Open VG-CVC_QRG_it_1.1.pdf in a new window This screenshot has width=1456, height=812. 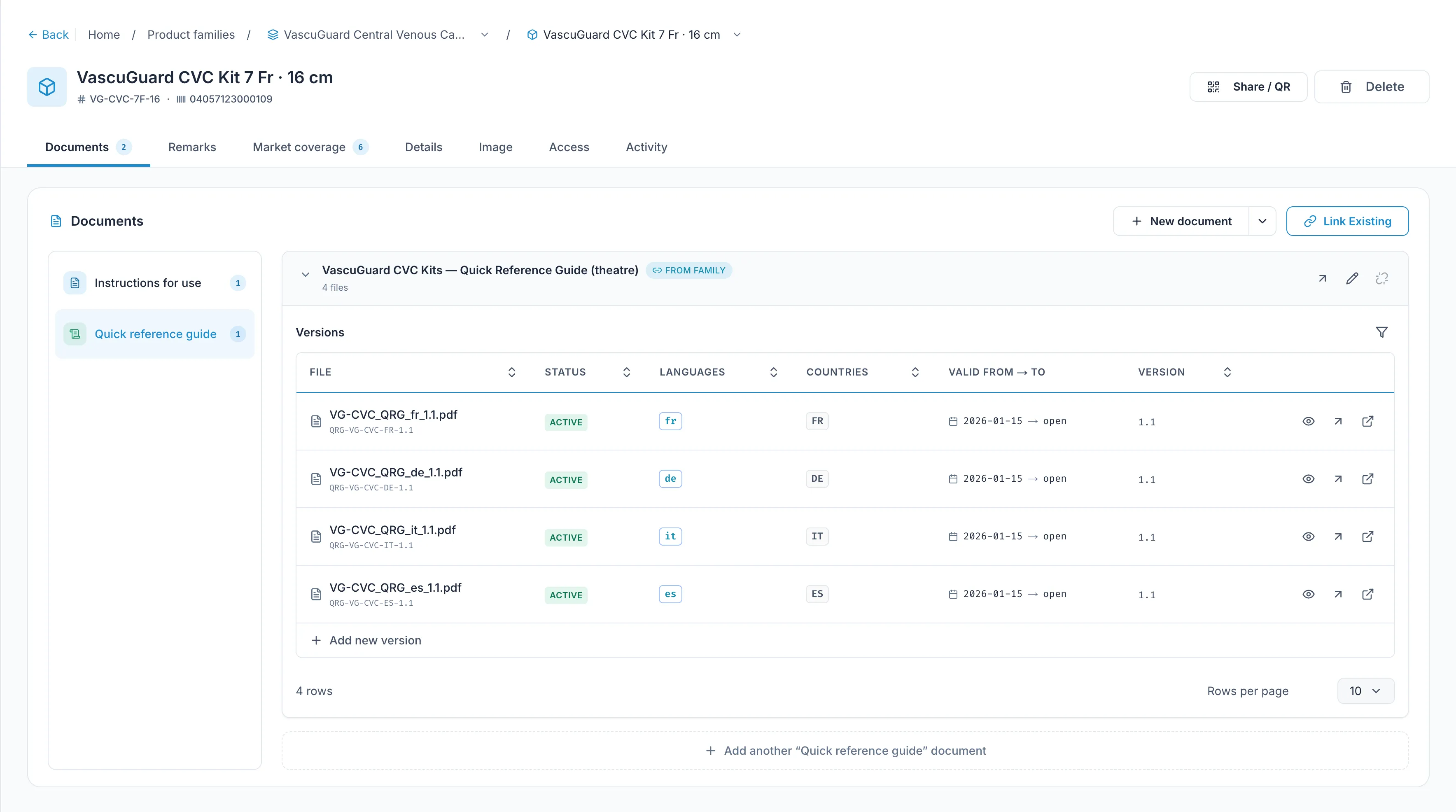pos(1368,537)
